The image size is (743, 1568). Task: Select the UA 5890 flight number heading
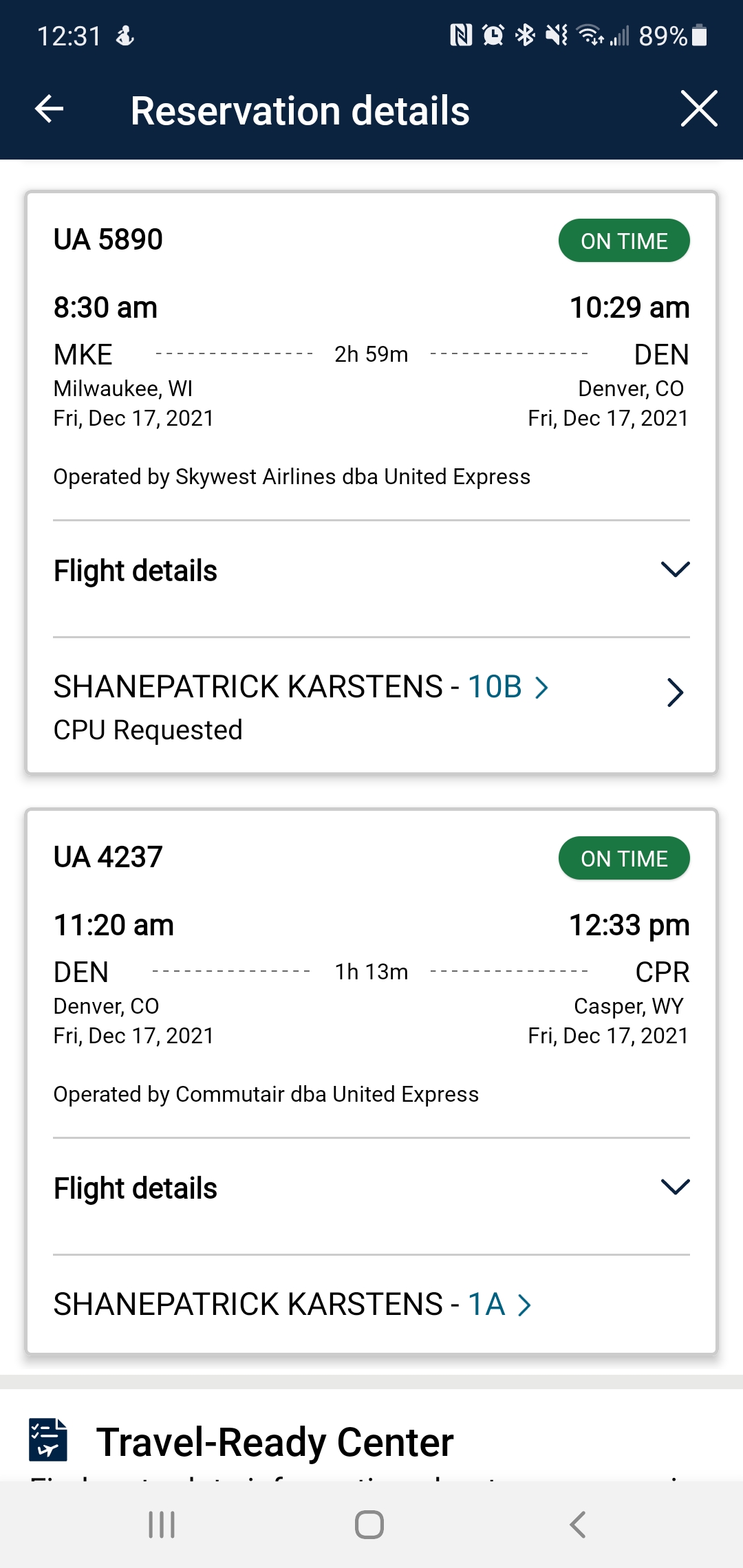tap(108, 240)
